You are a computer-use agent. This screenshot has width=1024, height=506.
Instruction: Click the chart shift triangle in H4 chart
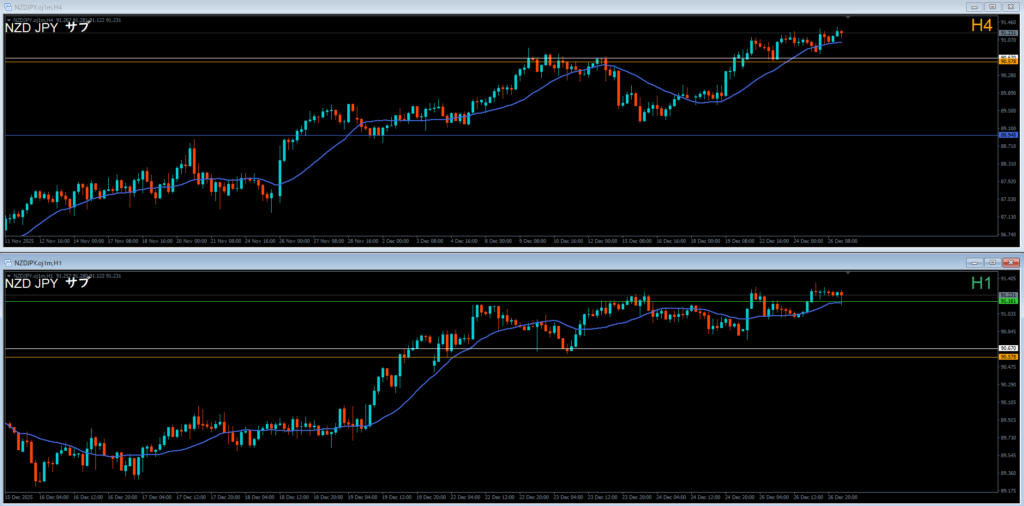pyautogui.click(x=848, y=16)
